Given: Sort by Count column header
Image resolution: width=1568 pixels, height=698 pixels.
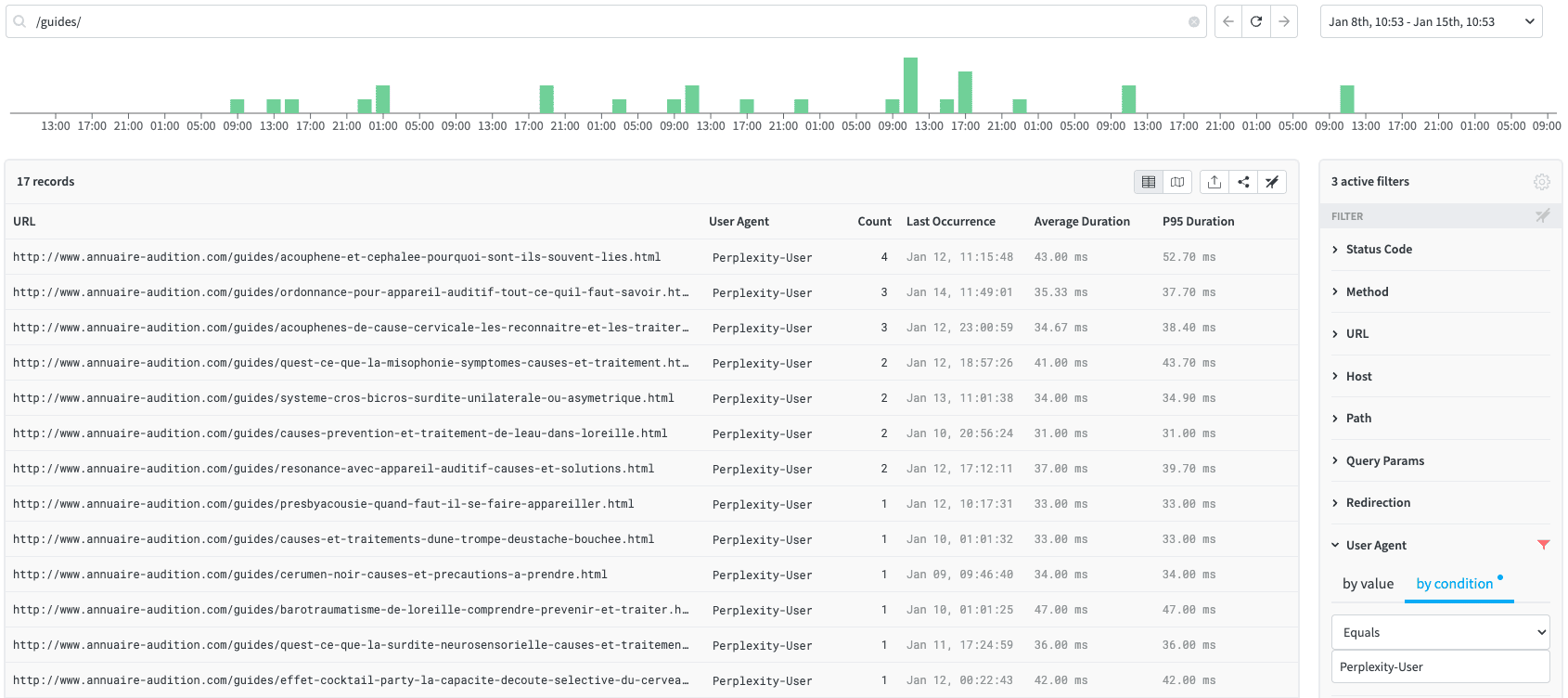Looking at the screenshot, I should 874,222.
